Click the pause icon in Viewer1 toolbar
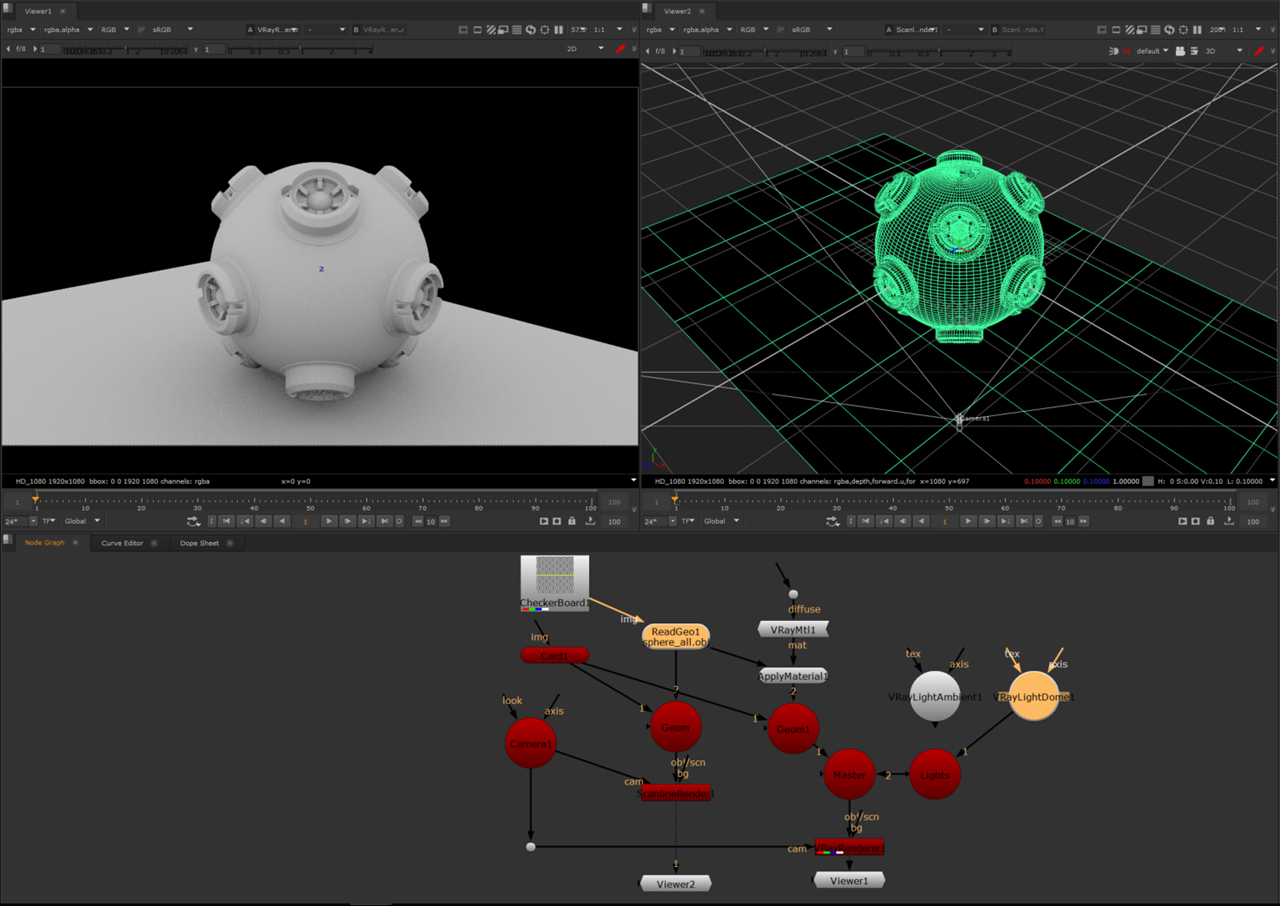The width and height of the screenshot is (1280, 906). (x=559, y=30)
